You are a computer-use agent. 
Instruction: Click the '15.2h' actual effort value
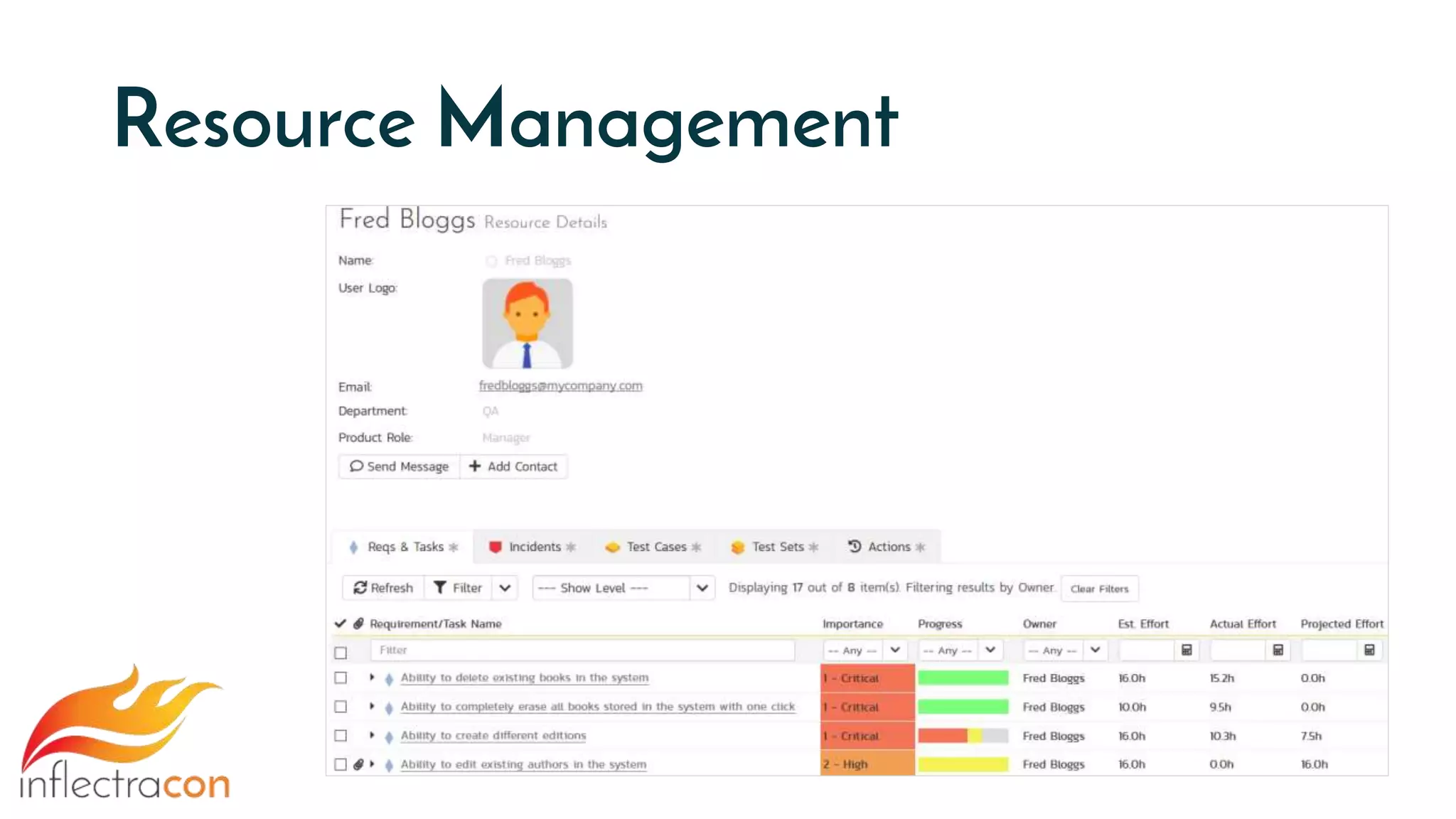pos(1221,678)
